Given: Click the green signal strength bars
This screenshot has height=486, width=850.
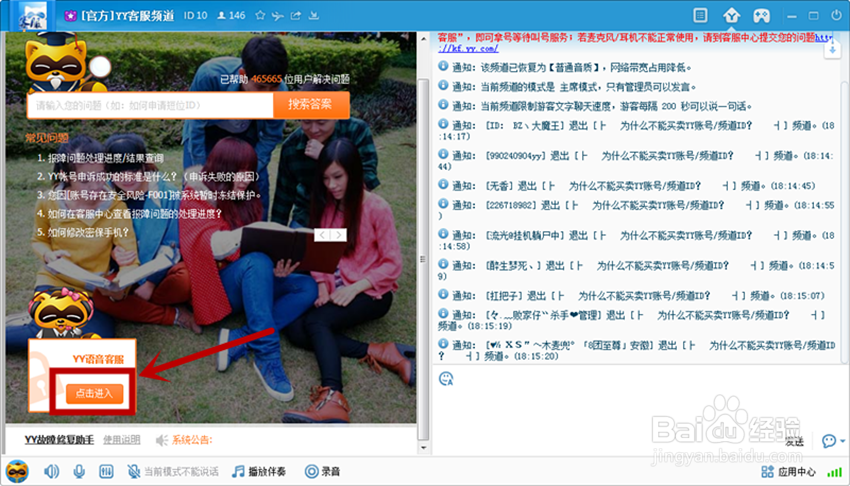Looking at the screenshot, I should [x=835, y=472].
